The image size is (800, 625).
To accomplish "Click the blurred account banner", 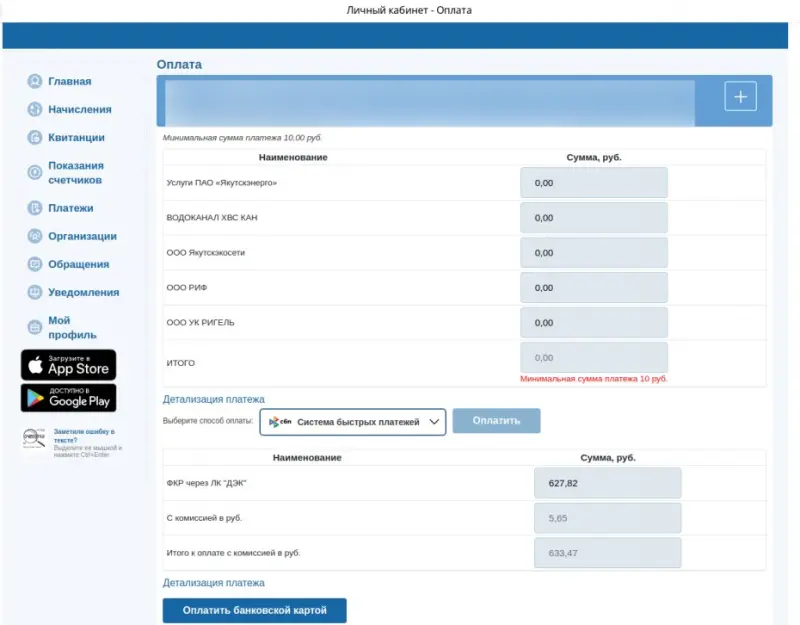I will 430,101.
